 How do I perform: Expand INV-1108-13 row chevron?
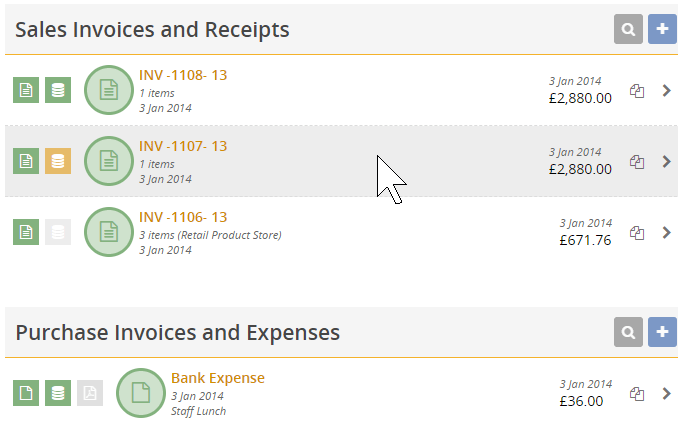[x=666, y=90]
